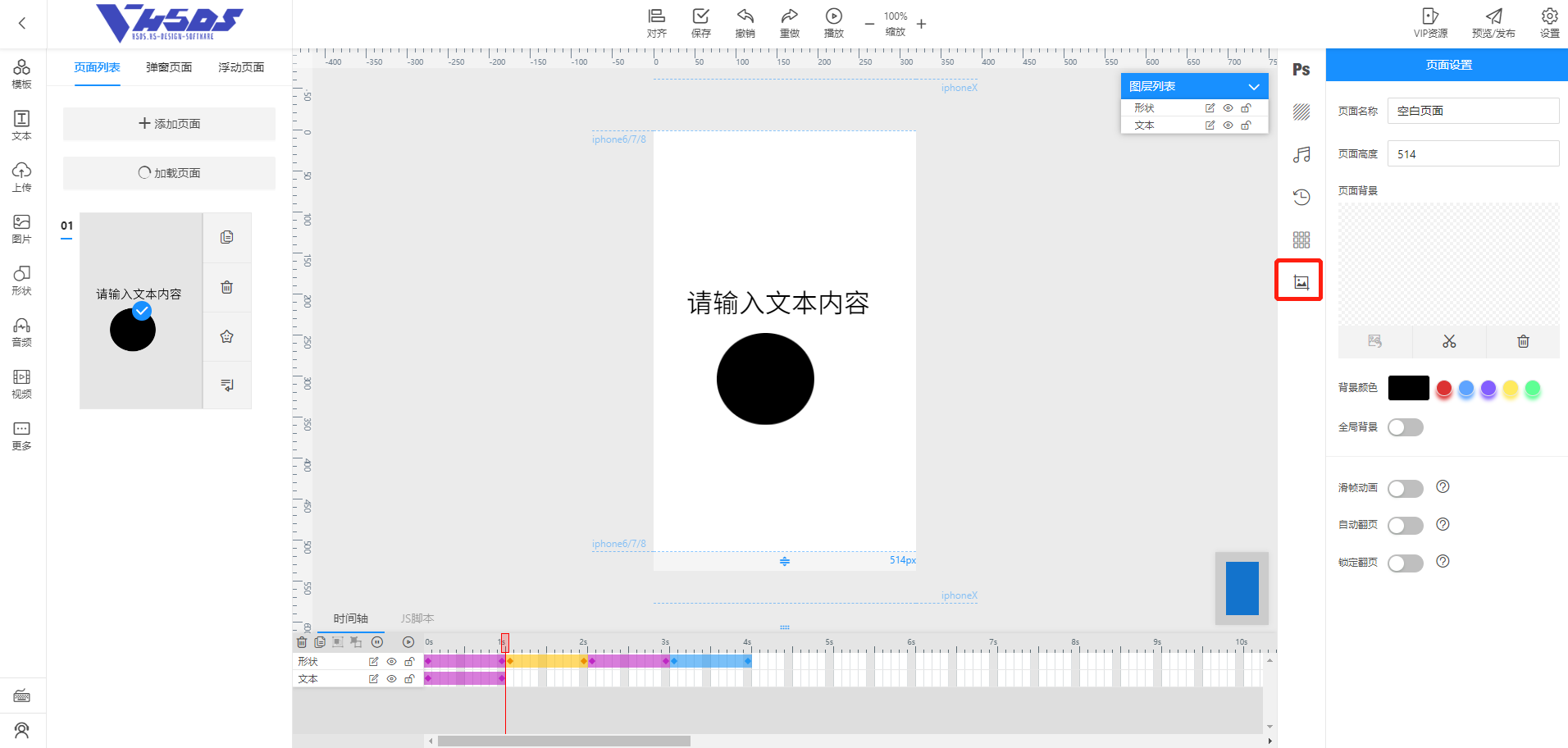Image resolution: width=1568 pixels, height=748 pixels.
Task: Switch to 页面列表 tab
Action: 97,67
